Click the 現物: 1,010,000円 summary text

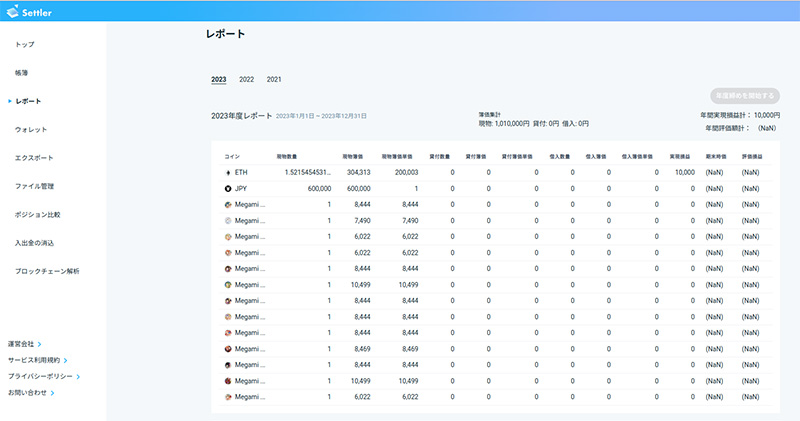[x=504, y=123]
